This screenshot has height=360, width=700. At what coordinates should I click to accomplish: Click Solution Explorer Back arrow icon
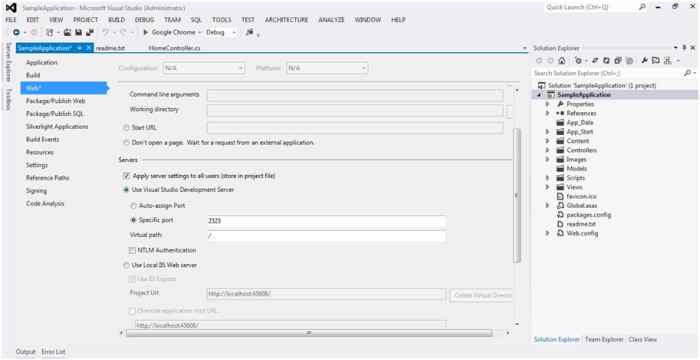coord(540,61)
